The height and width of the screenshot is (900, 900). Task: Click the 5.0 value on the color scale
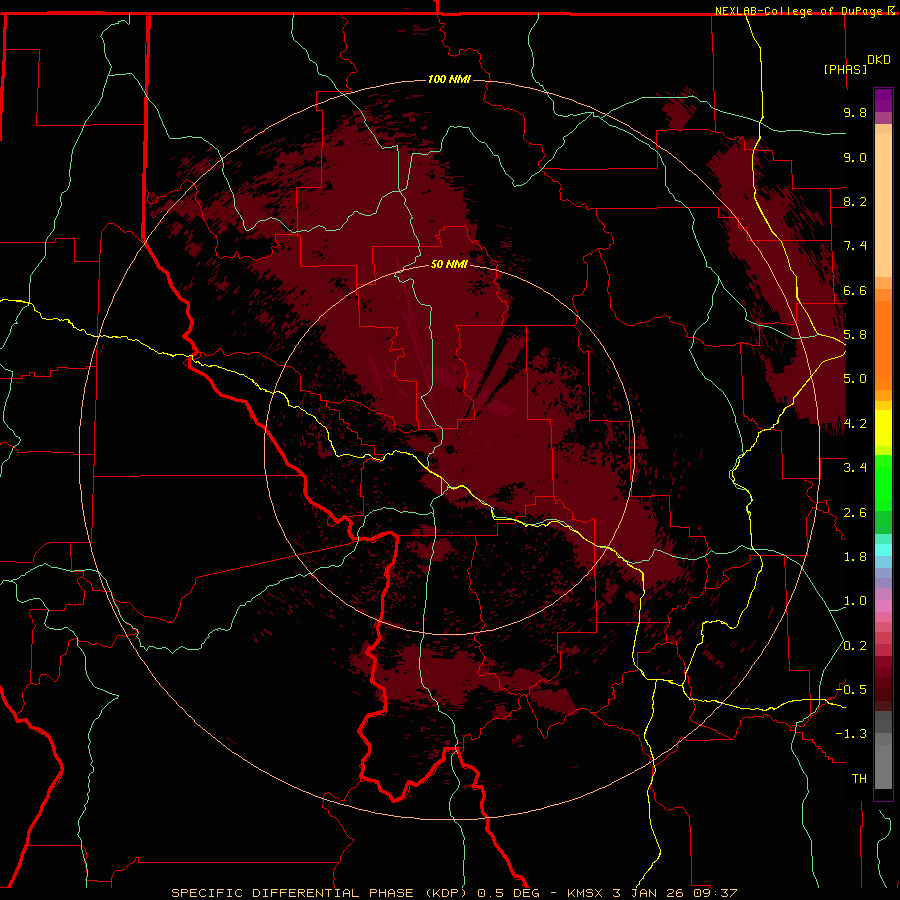(855, 379)
